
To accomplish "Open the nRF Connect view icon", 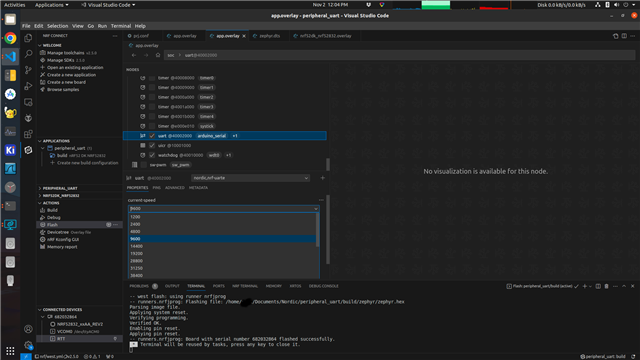I will 28,150.
